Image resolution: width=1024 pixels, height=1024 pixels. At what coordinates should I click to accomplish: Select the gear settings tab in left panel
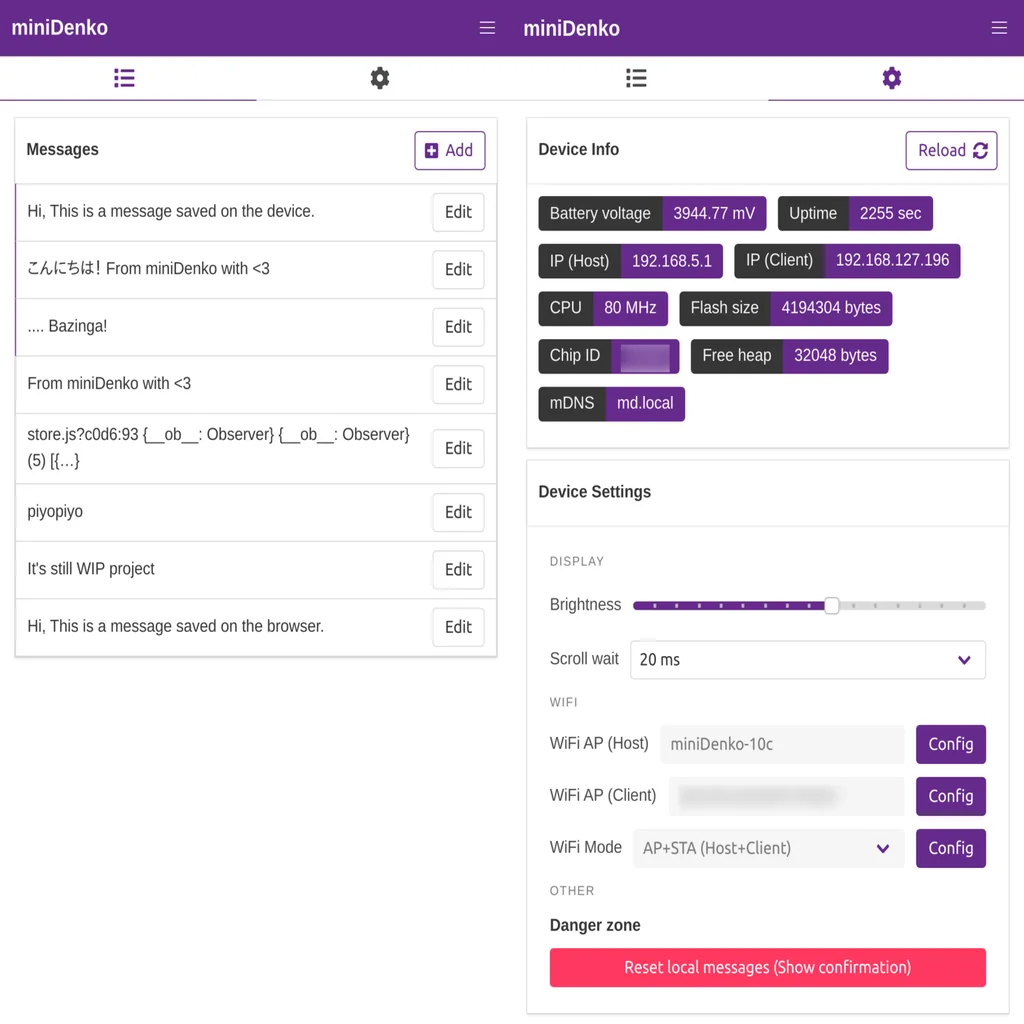380,78
